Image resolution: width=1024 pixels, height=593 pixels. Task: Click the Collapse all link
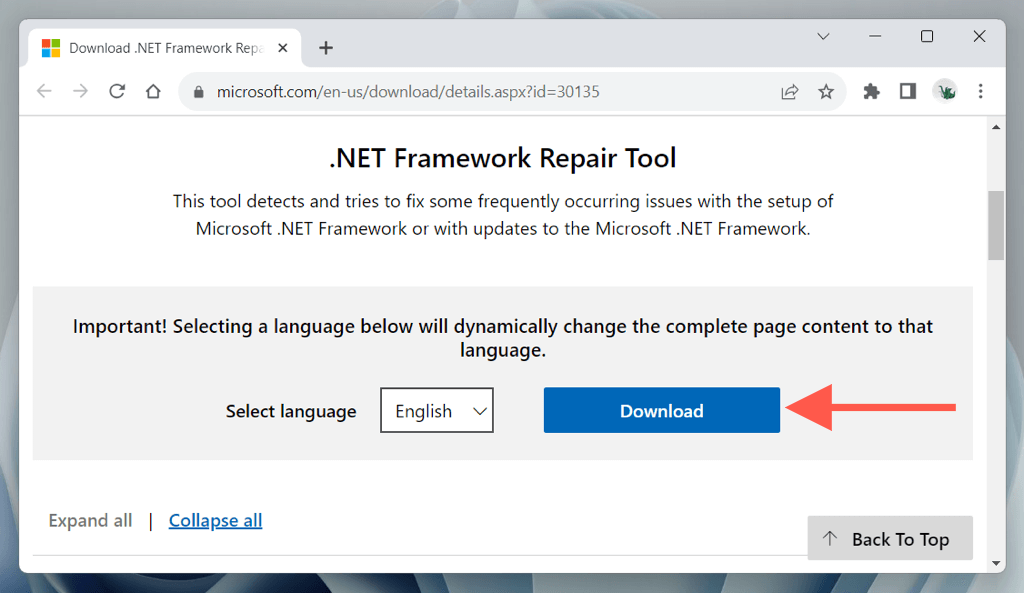click(215, 520)
